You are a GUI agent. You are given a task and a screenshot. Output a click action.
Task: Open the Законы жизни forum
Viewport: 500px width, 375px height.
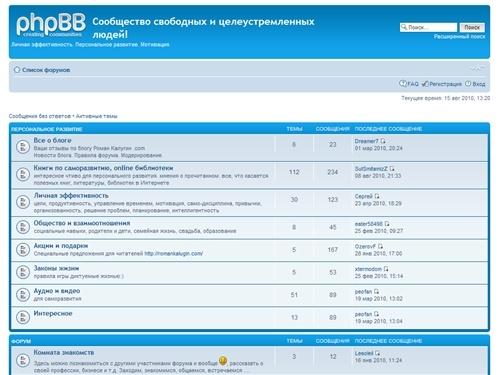coord(56,268)
